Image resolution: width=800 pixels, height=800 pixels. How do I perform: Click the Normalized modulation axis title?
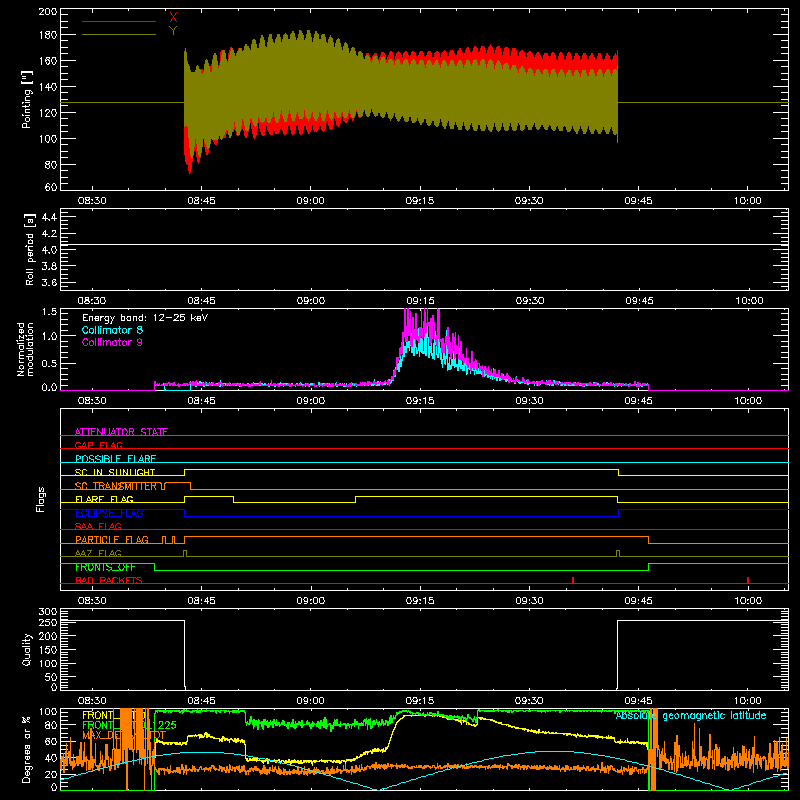[25, 349]
